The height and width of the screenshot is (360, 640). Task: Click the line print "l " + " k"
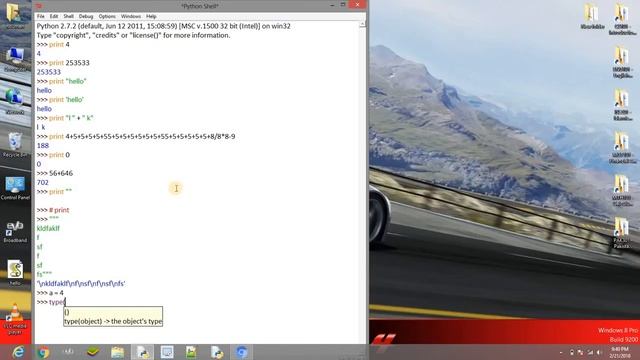tap(65, 118)
